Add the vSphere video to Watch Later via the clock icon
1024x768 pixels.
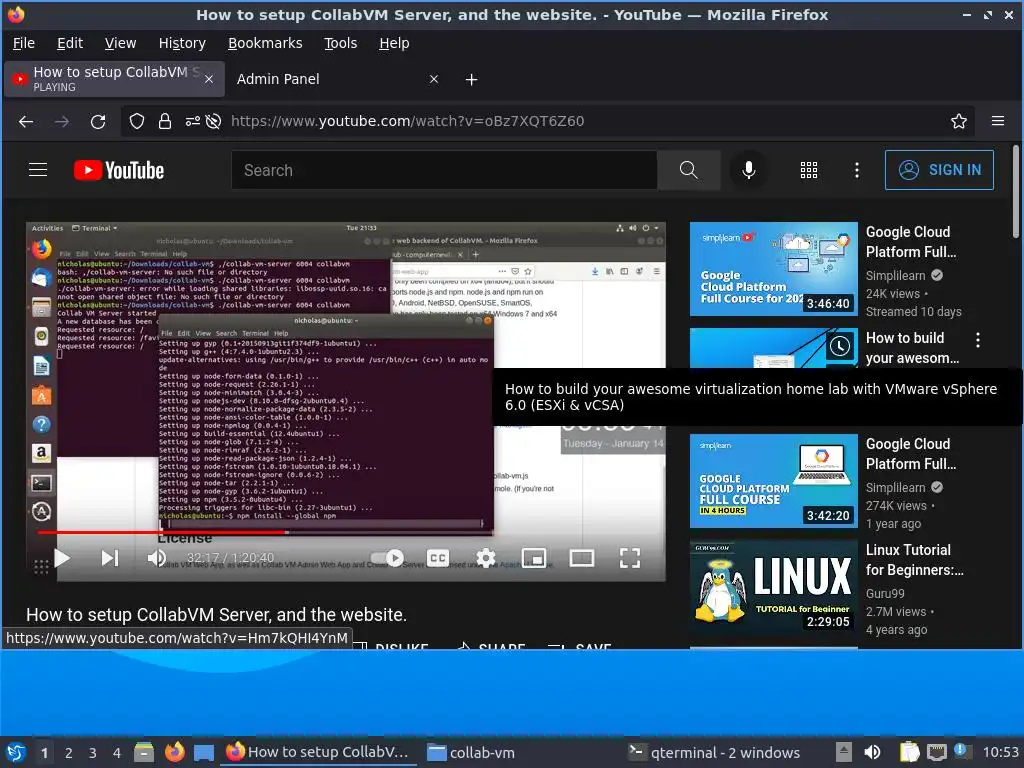coord(839,346)
